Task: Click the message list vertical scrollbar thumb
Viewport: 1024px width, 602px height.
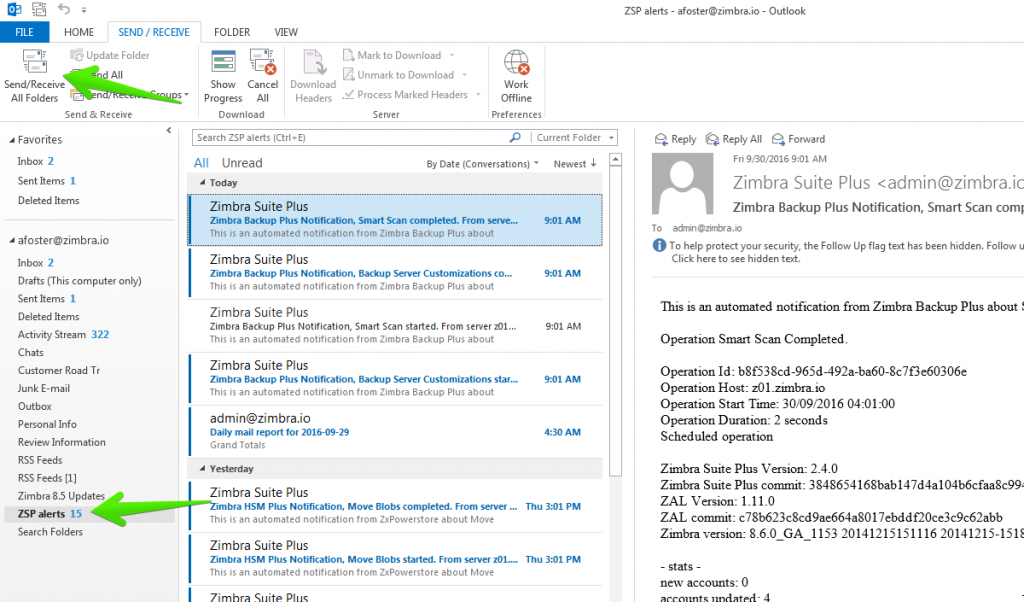Action: [615, 321]
